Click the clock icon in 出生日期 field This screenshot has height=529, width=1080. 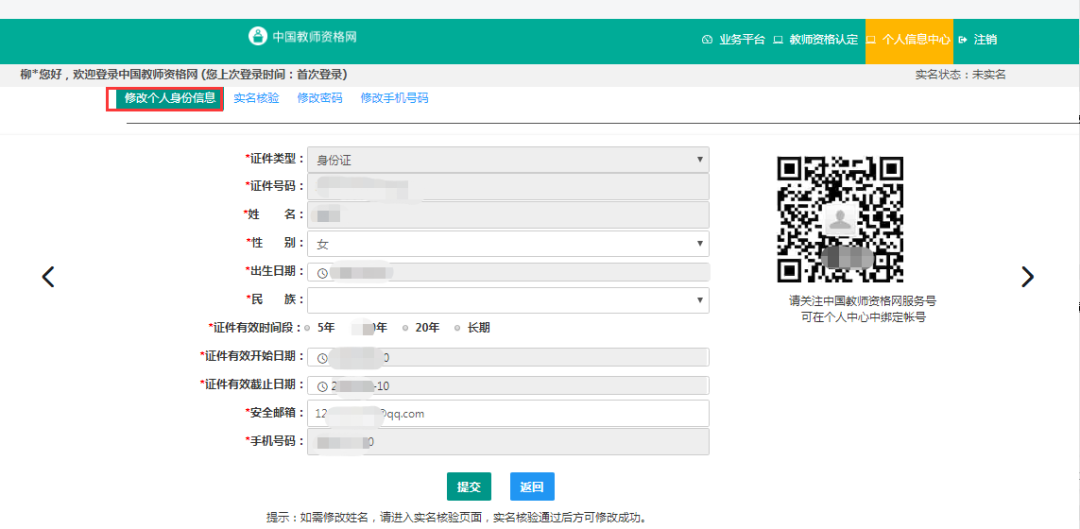(x=322, y=272)
